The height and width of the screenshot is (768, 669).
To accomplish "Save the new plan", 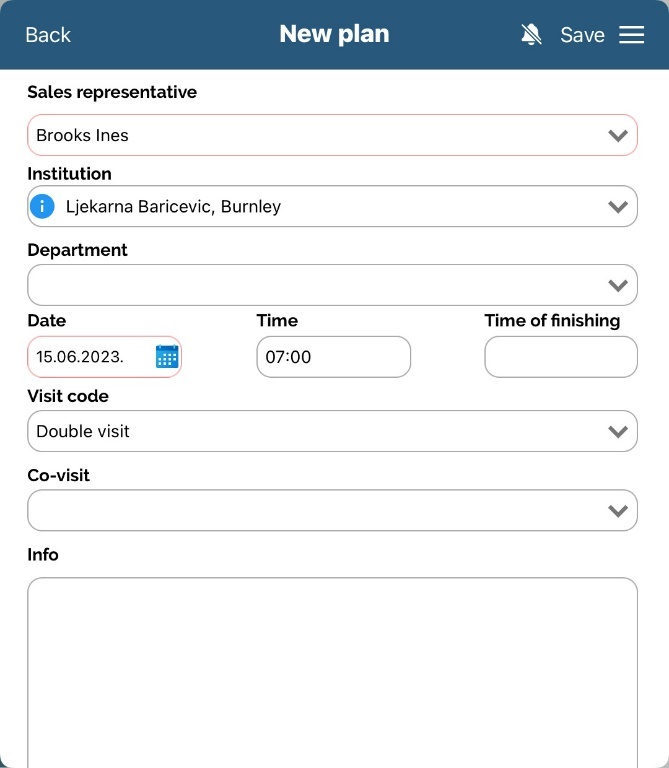I will click(582, 35).
